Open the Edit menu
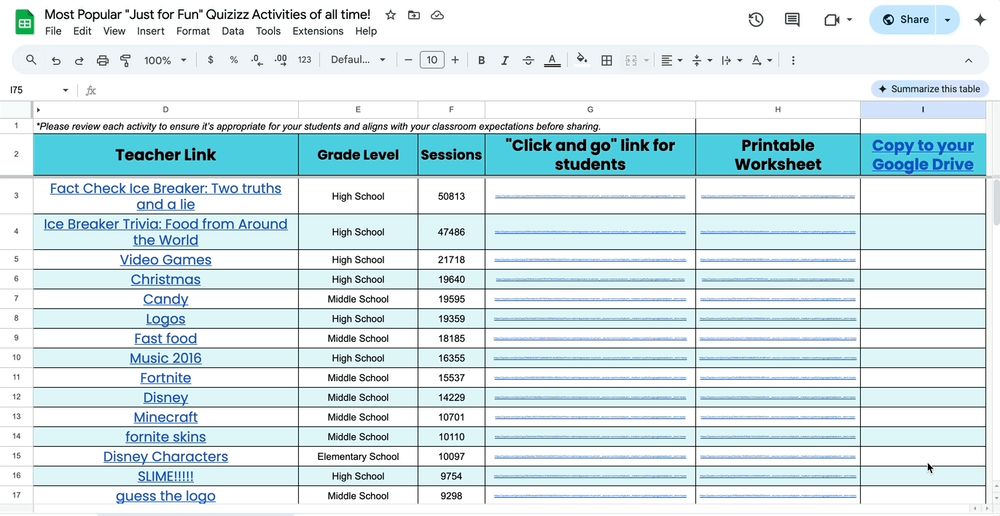1000x516 pixels. (82, 31)
